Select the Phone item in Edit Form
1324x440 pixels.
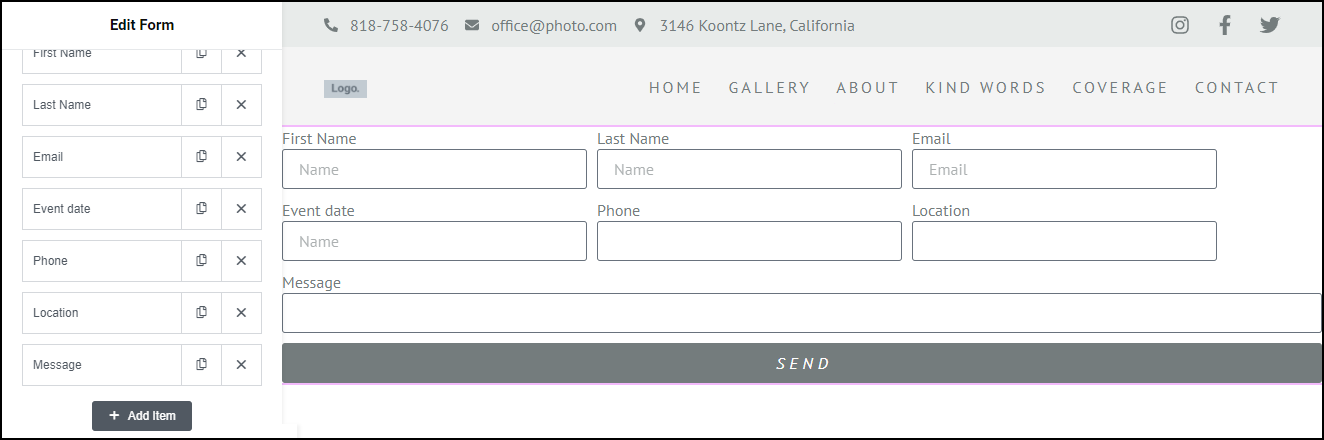(101, 261)
